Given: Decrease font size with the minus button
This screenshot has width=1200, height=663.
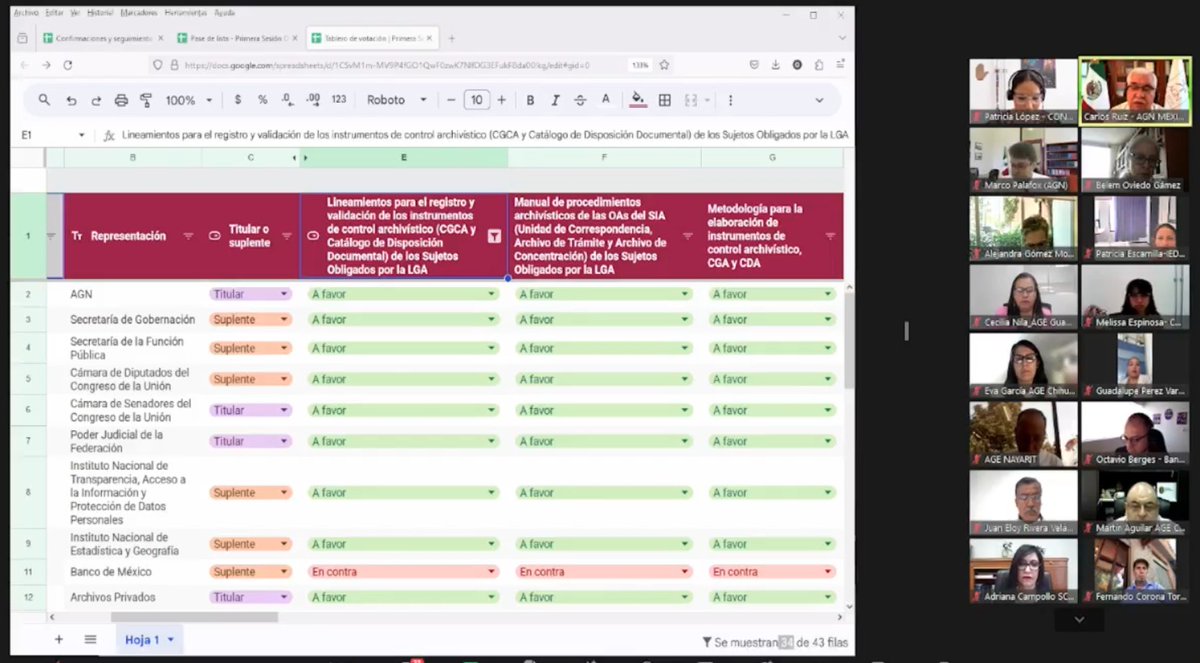Looking at the screenshot, I should [x=451, y=100].
